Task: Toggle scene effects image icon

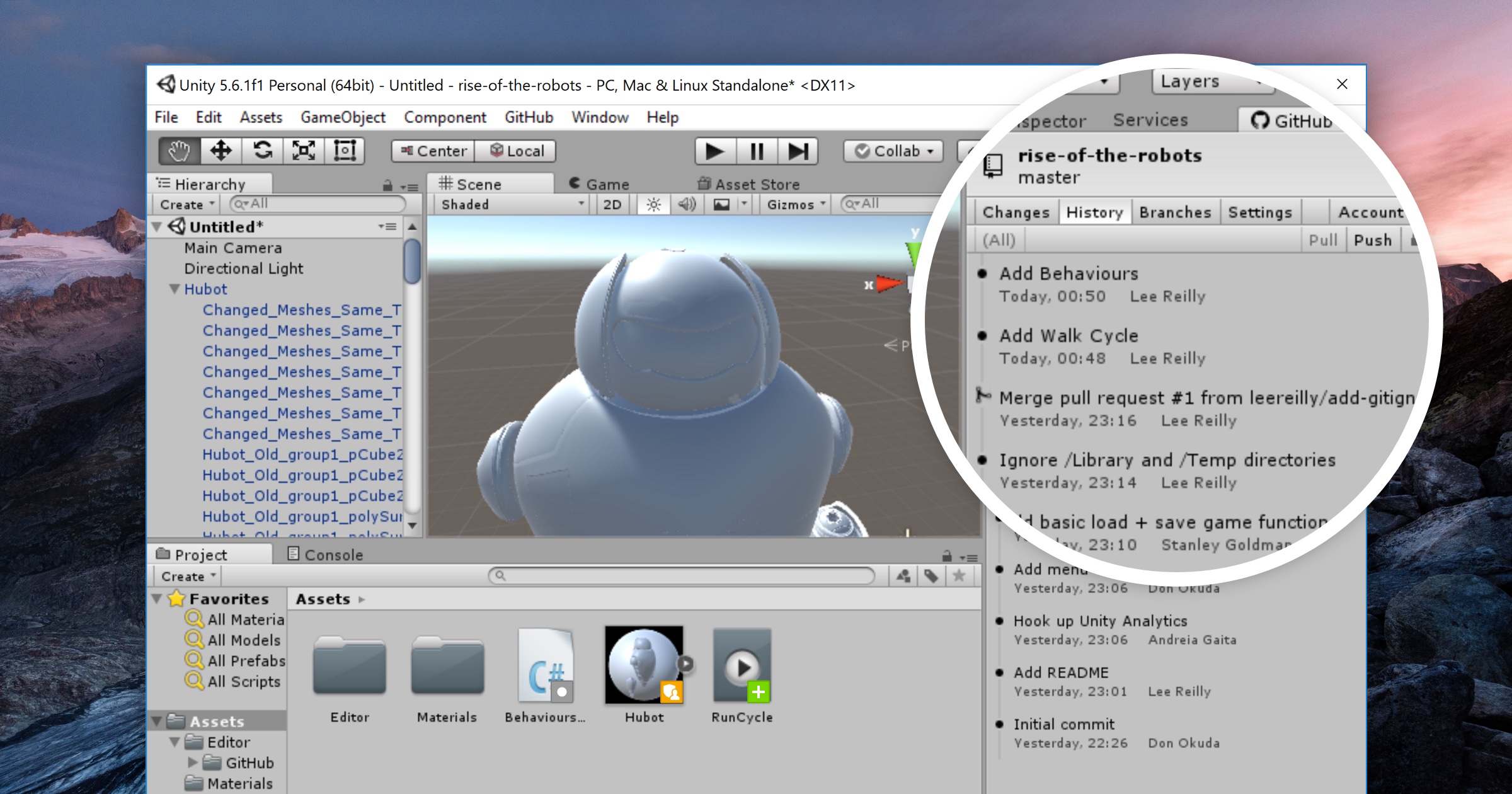Action: tap(721, 204)
